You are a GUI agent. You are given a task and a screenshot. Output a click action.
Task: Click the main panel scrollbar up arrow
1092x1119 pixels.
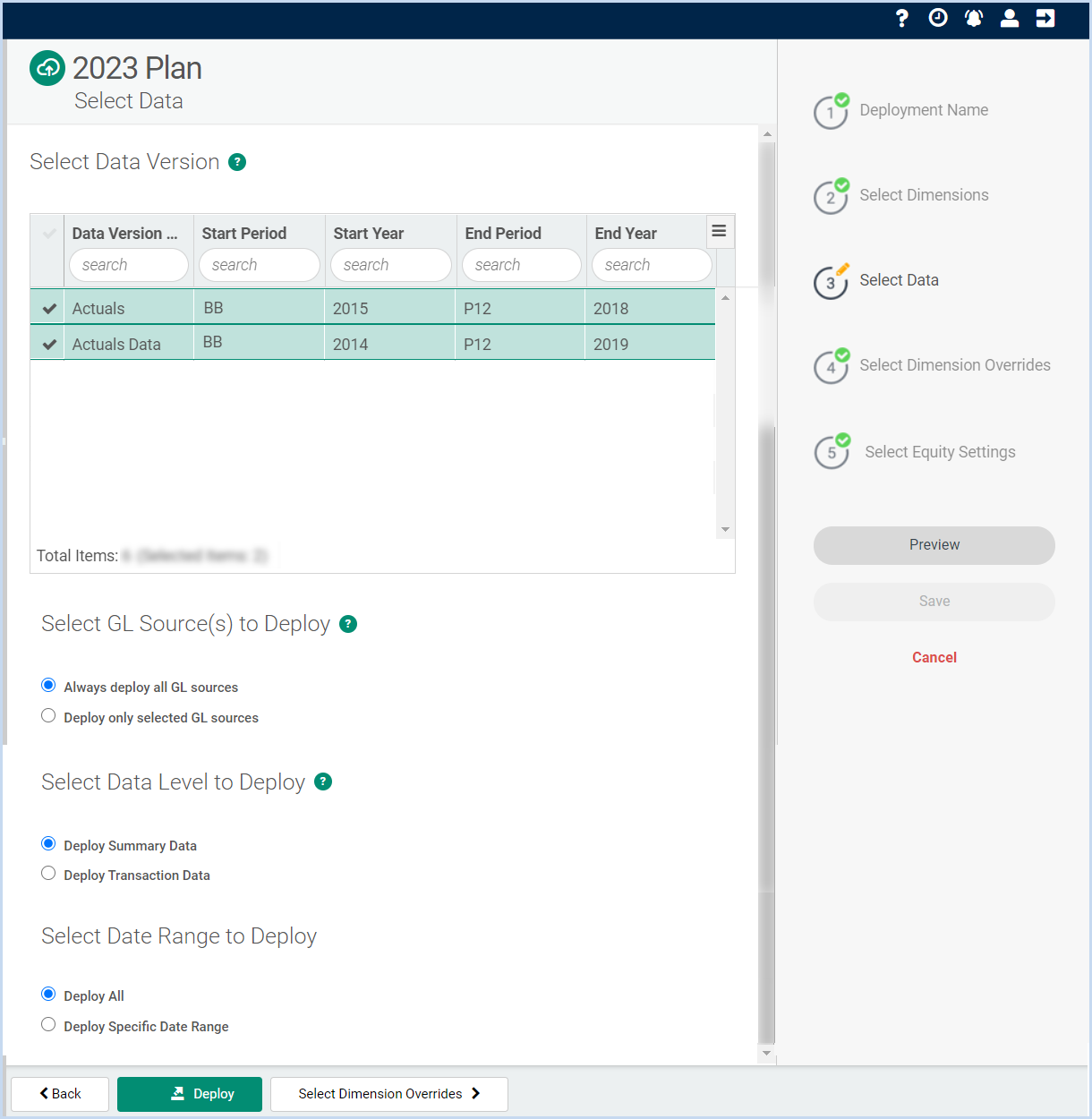pyautogui.click(x=767, y=134)
